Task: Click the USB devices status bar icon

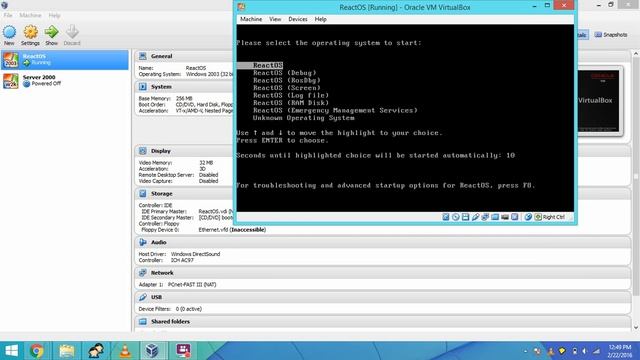Action: tap(475, 217)
